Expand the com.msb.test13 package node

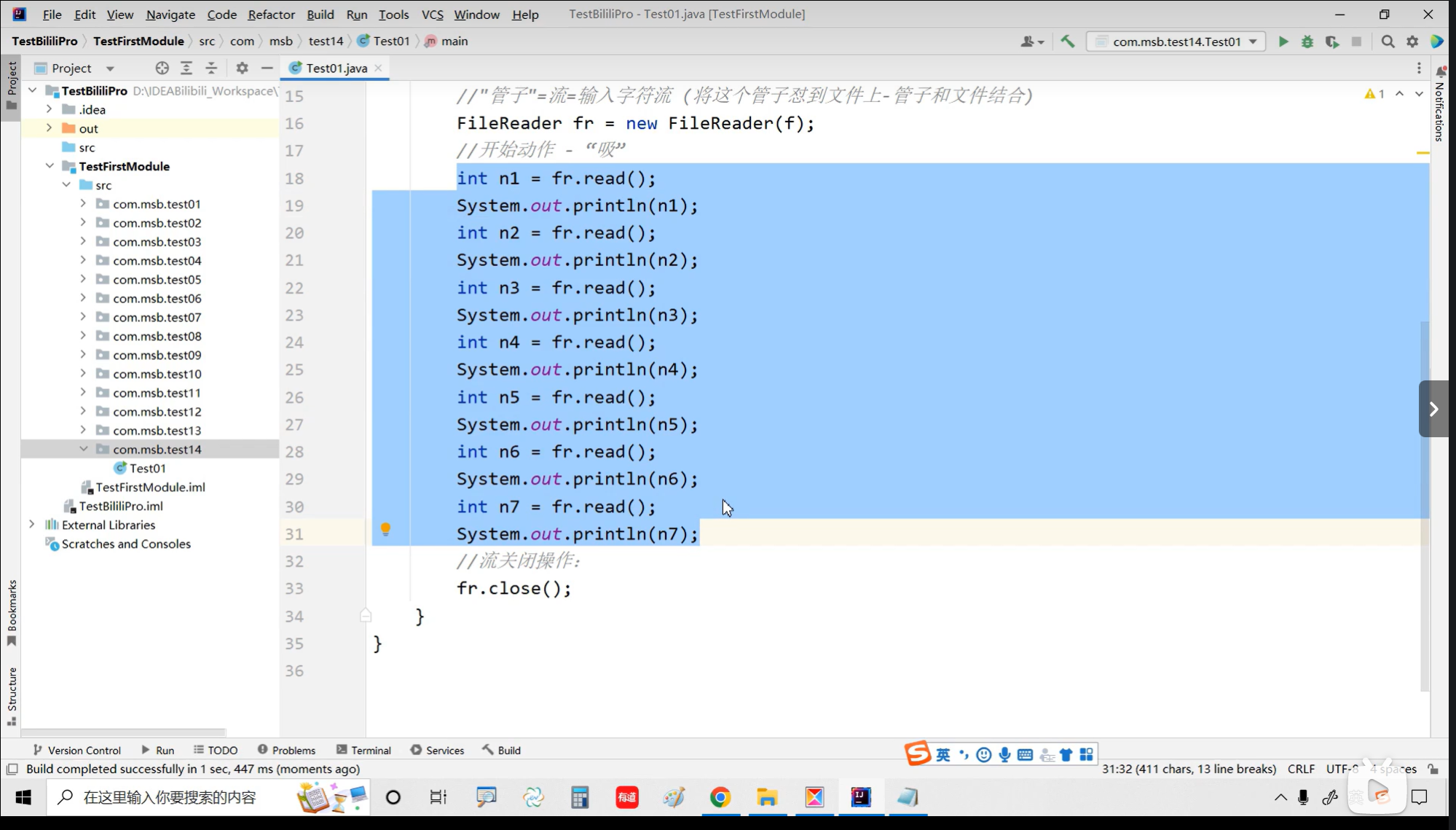click(x=83, y=430)
